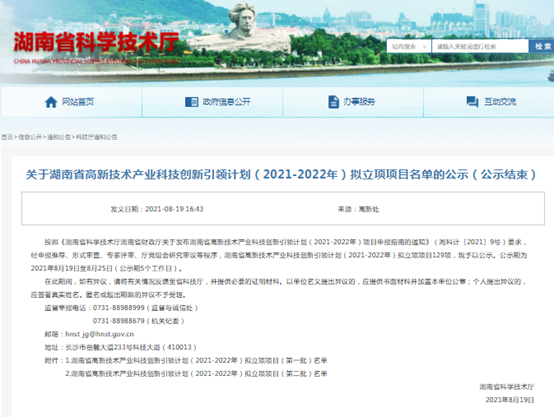Go to 信息公开 in breadcrumb

point(30,137)
